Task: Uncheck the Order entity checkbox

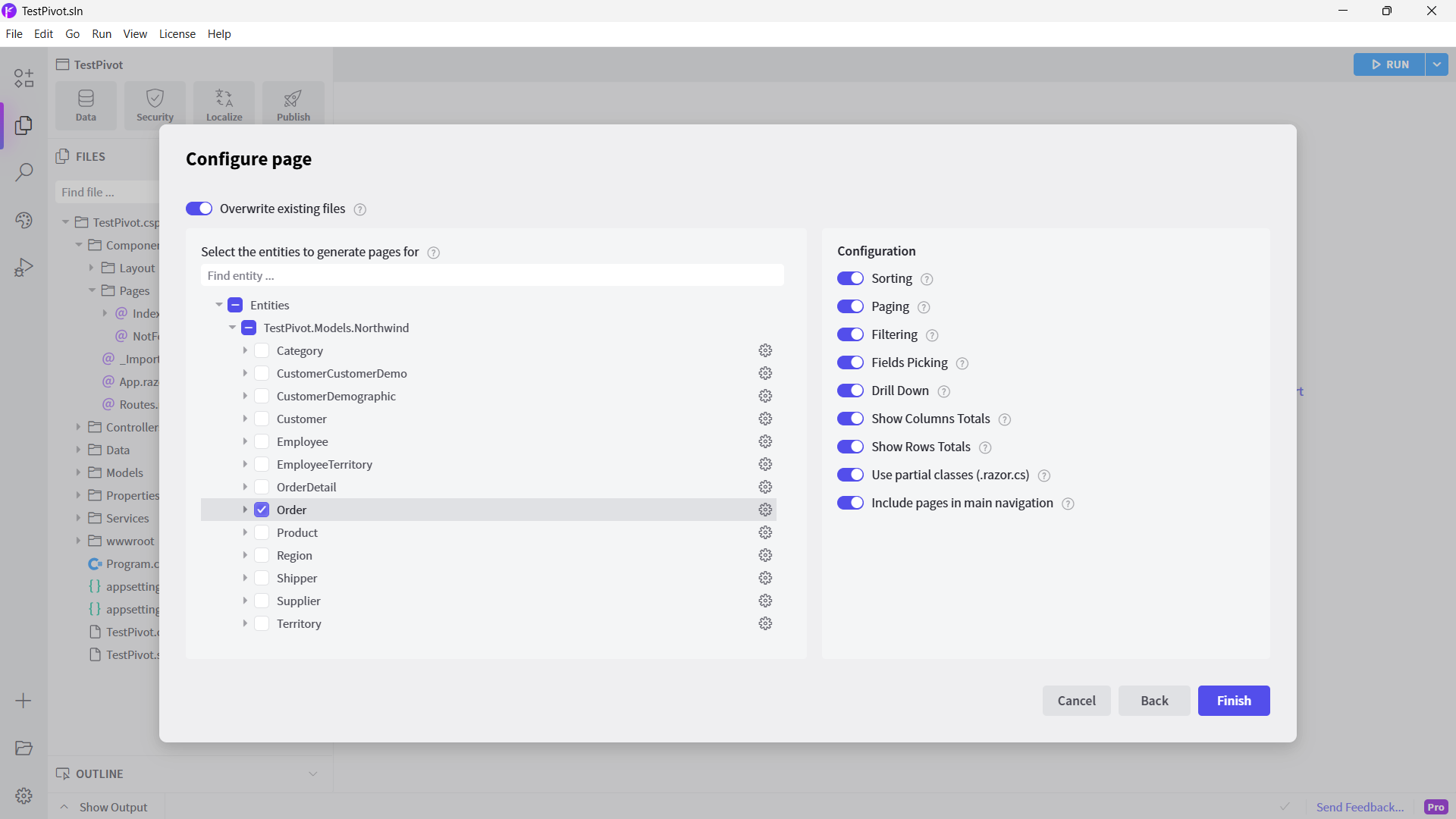Action: 262,510
